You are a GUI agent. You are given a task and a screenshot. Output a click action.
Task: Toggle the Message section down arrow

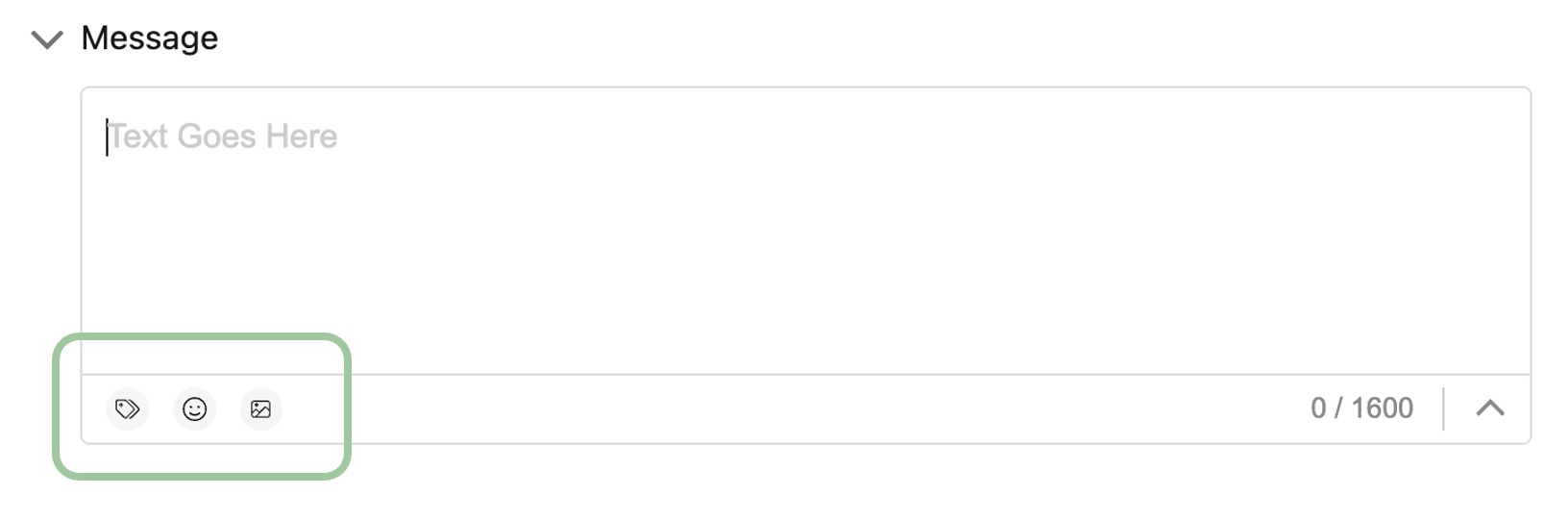tap(47, 39)
